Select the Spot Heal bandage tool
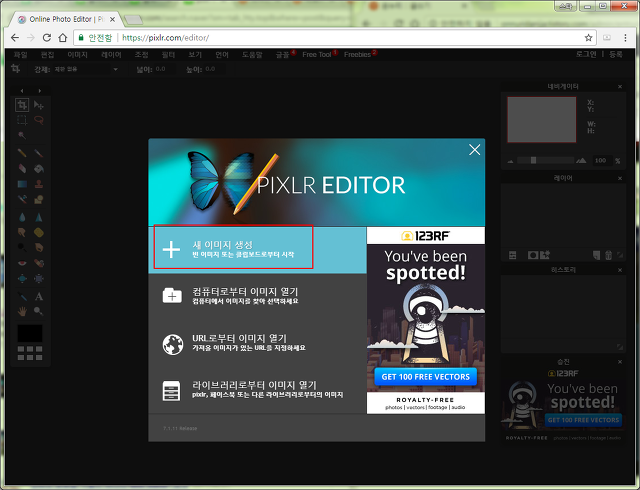This screenshot has width=640, height=490. (39, 263)
